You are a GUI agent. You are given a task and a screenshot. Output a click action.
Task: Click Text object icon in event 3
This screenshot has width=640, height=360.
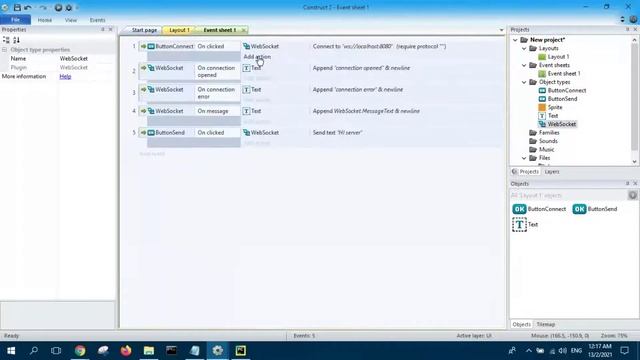[246, 90]
